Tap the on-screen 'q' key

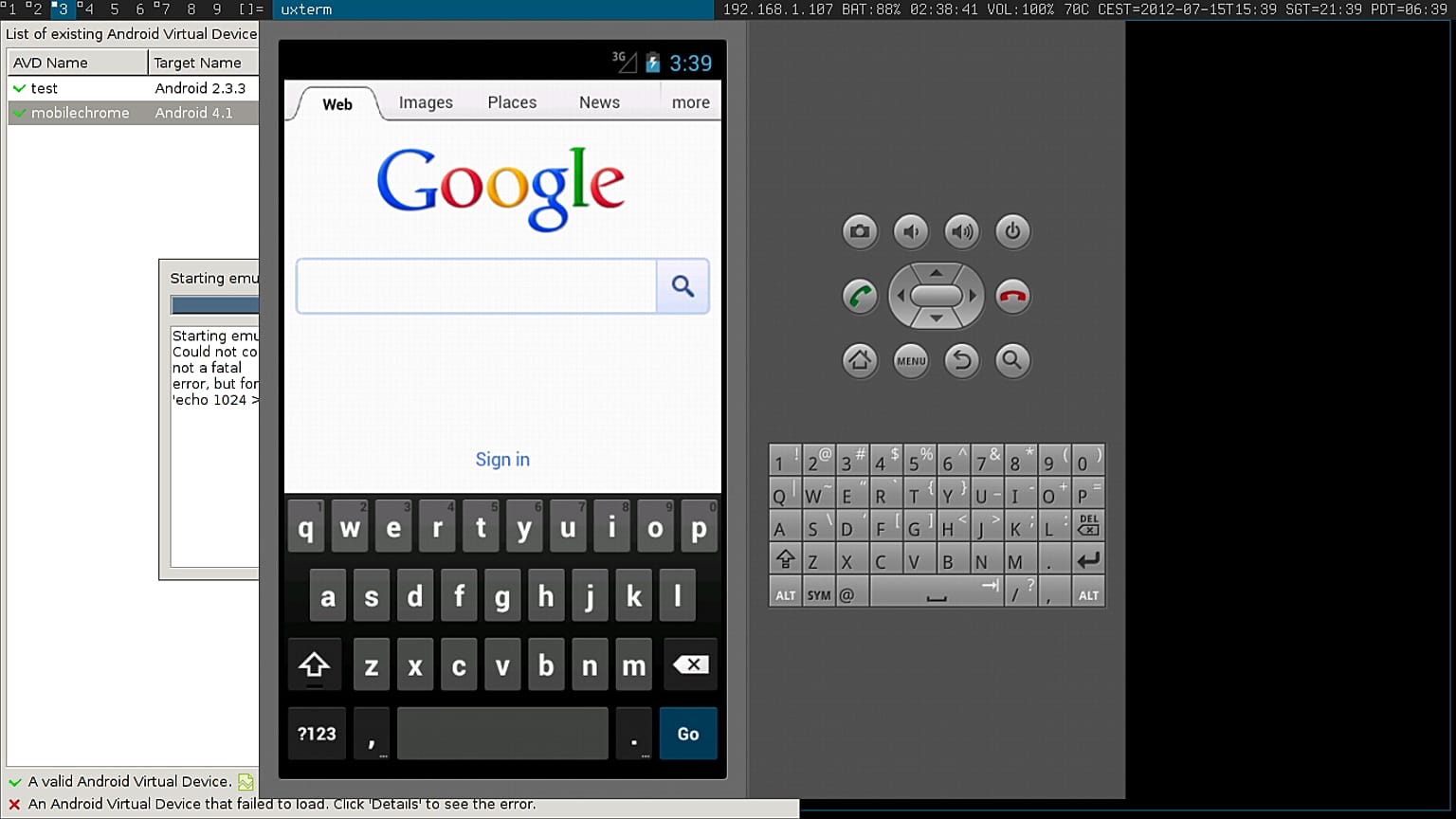point(305,527)
